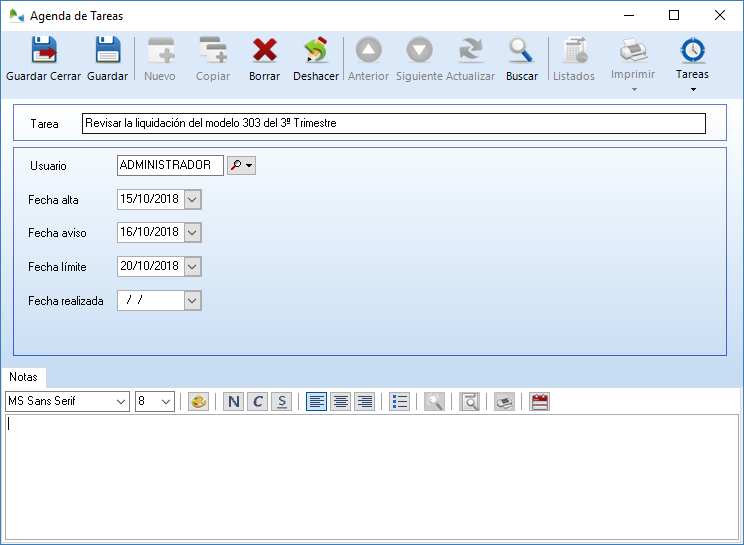Go to Siguiente record arrow
The width and height of the screenshot is (744, 545).
coord(419,50)
